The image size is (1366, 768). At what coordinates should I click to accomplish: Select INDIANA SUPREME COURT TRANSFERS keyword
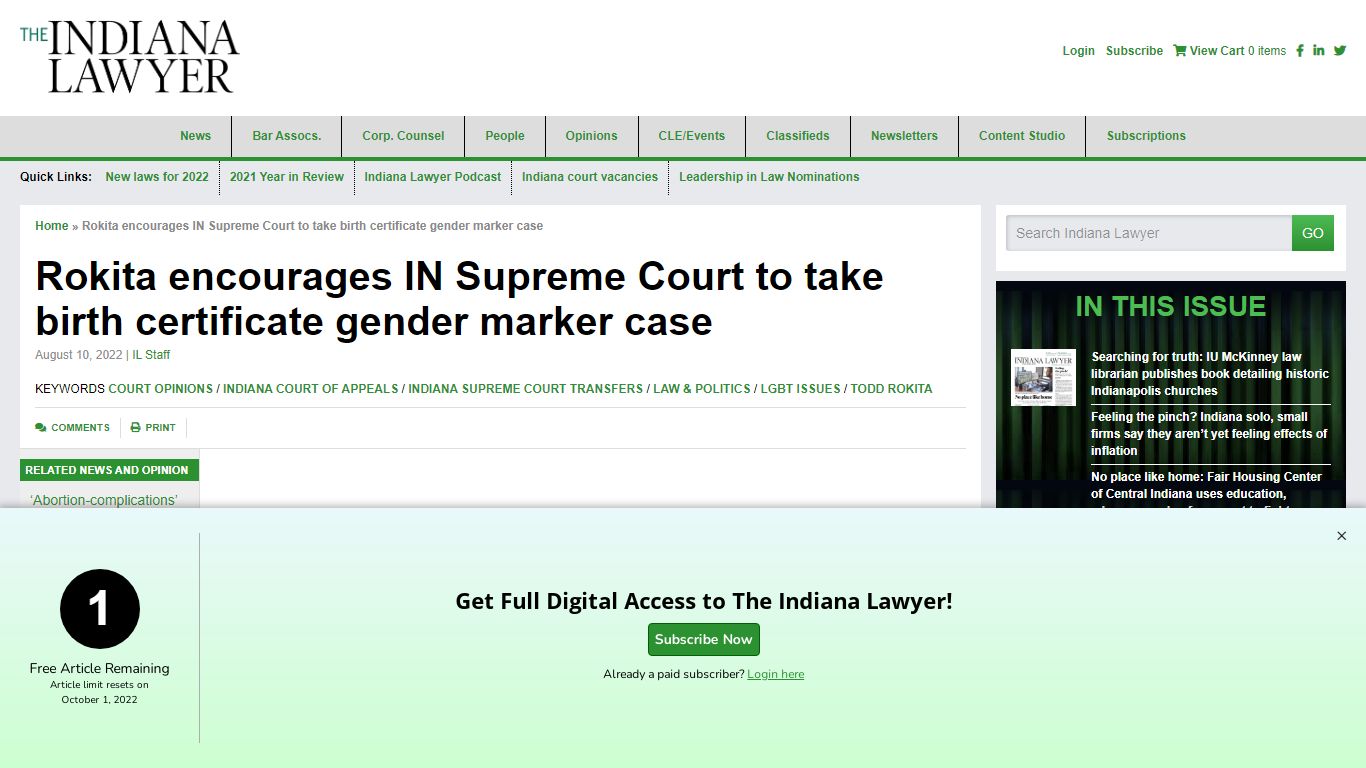525,389
